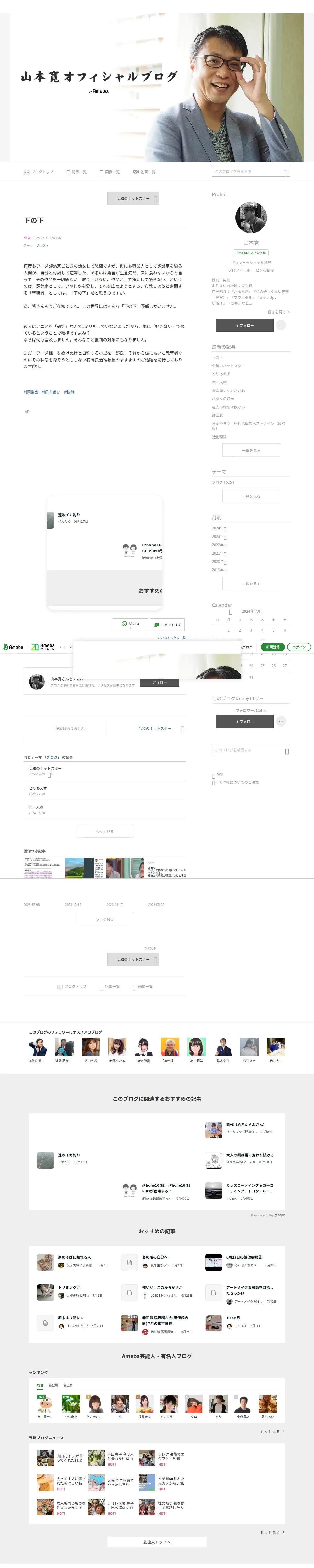Go to previous month in Calendar
The width and height of the screenshot is (314, 1568).
[x=231, y=612]
